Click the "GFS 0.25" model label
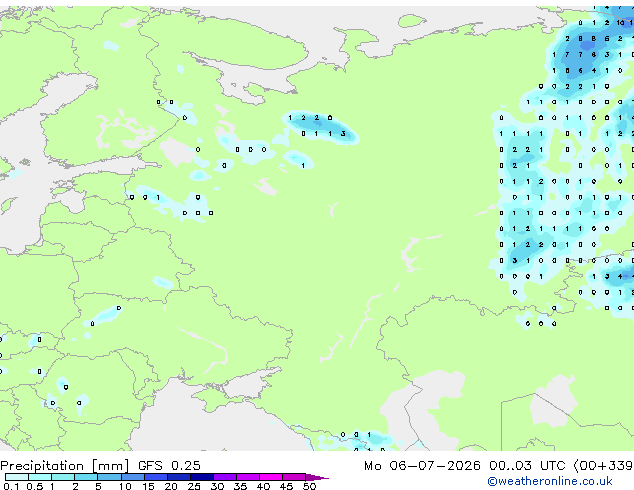 tap(169, 466)
